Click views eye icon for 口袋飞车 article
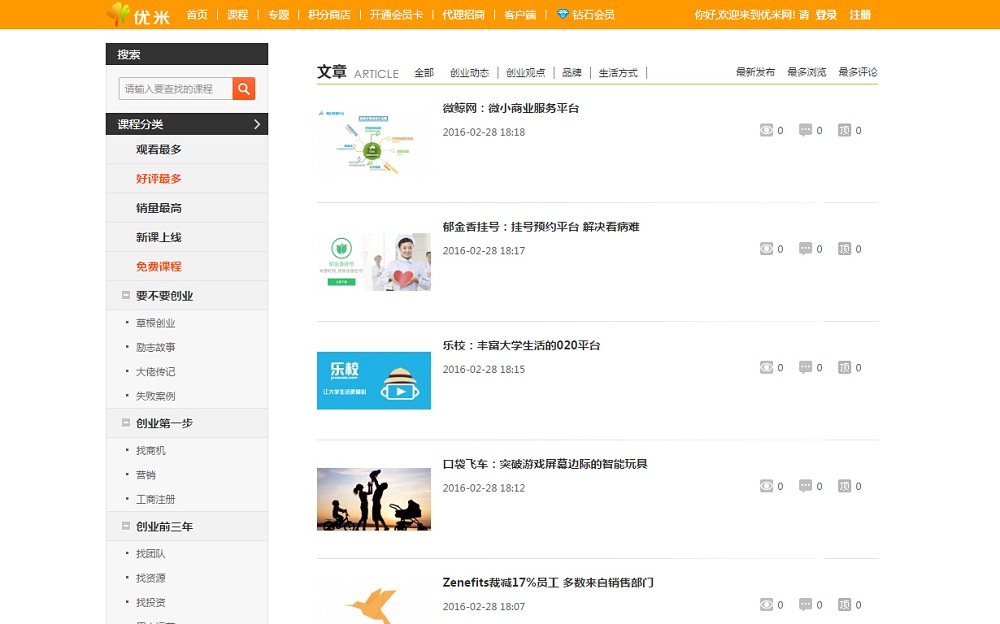 click(x=766, y=486)
